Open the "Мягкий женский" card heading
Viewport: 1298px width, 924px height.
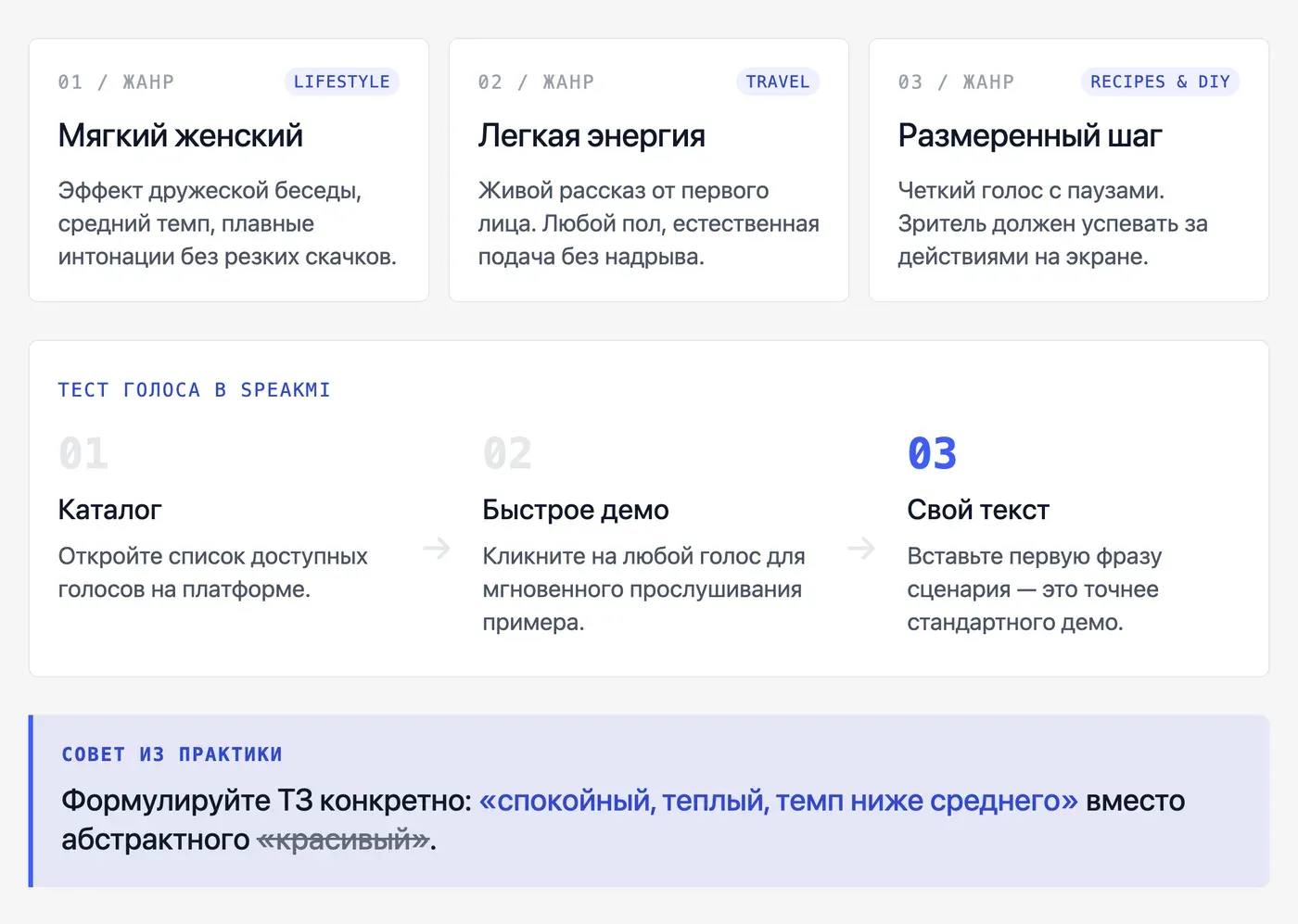tap(181, 136)
